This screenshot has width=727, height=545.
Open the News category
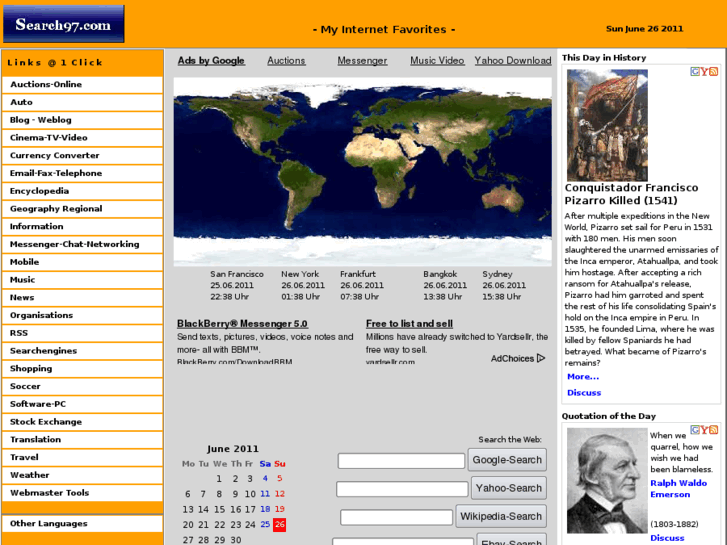(83, 297)
